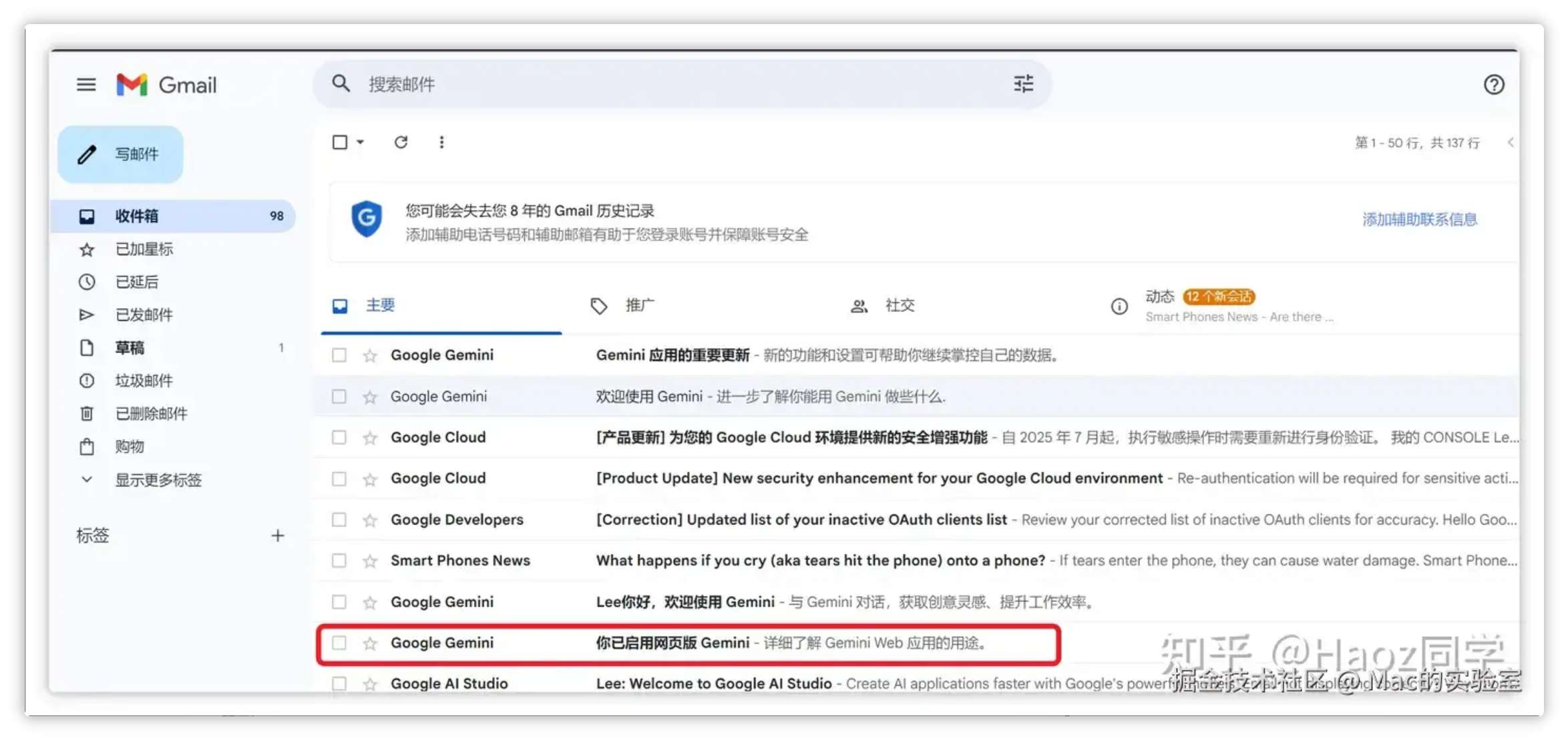Viewport: 1568px width, 741px height.
Task: Star the Smart Phones News email
Action: tap(370, 561)
